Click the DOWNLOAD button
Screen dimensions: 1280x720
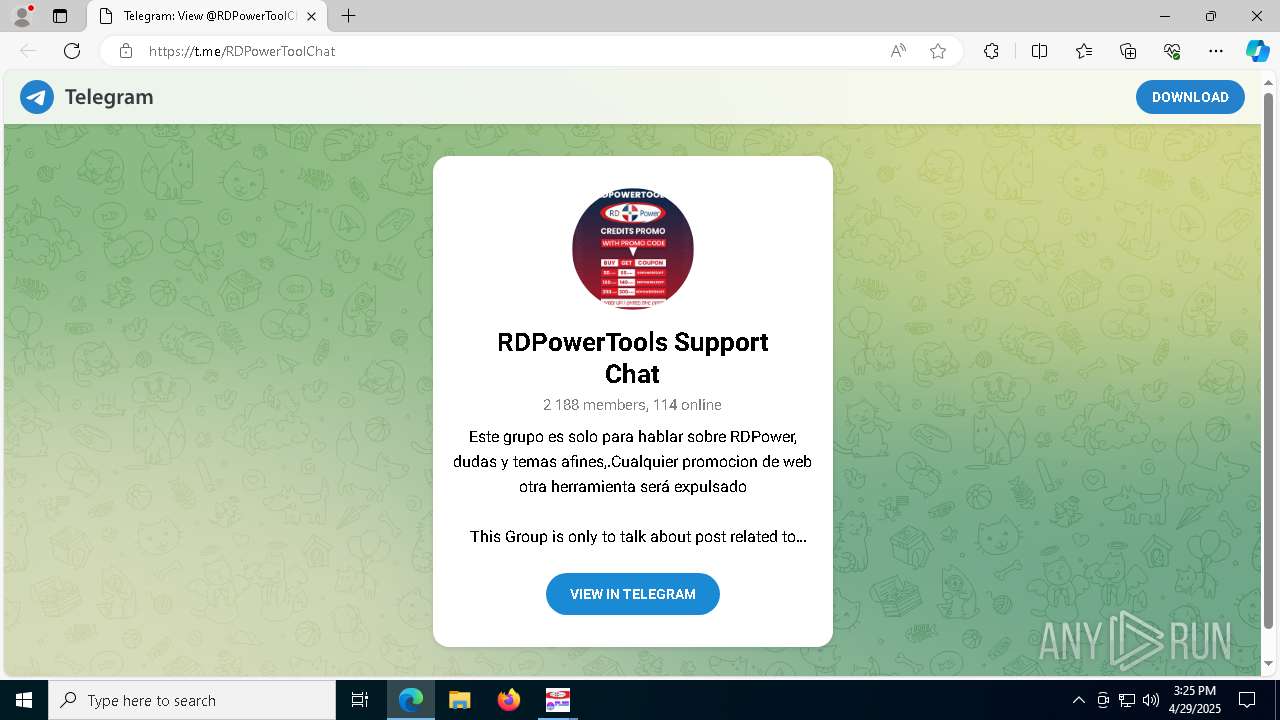pos(1190,97)
